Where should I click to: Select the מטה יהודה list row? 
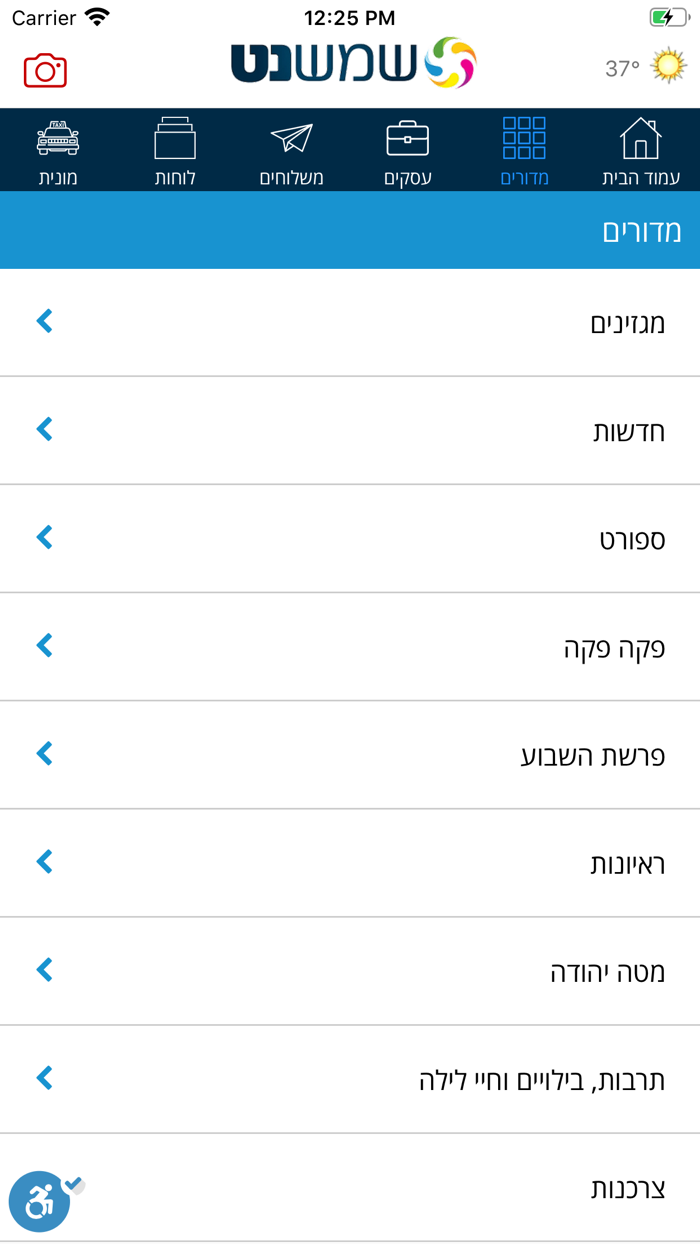(350, 970)
